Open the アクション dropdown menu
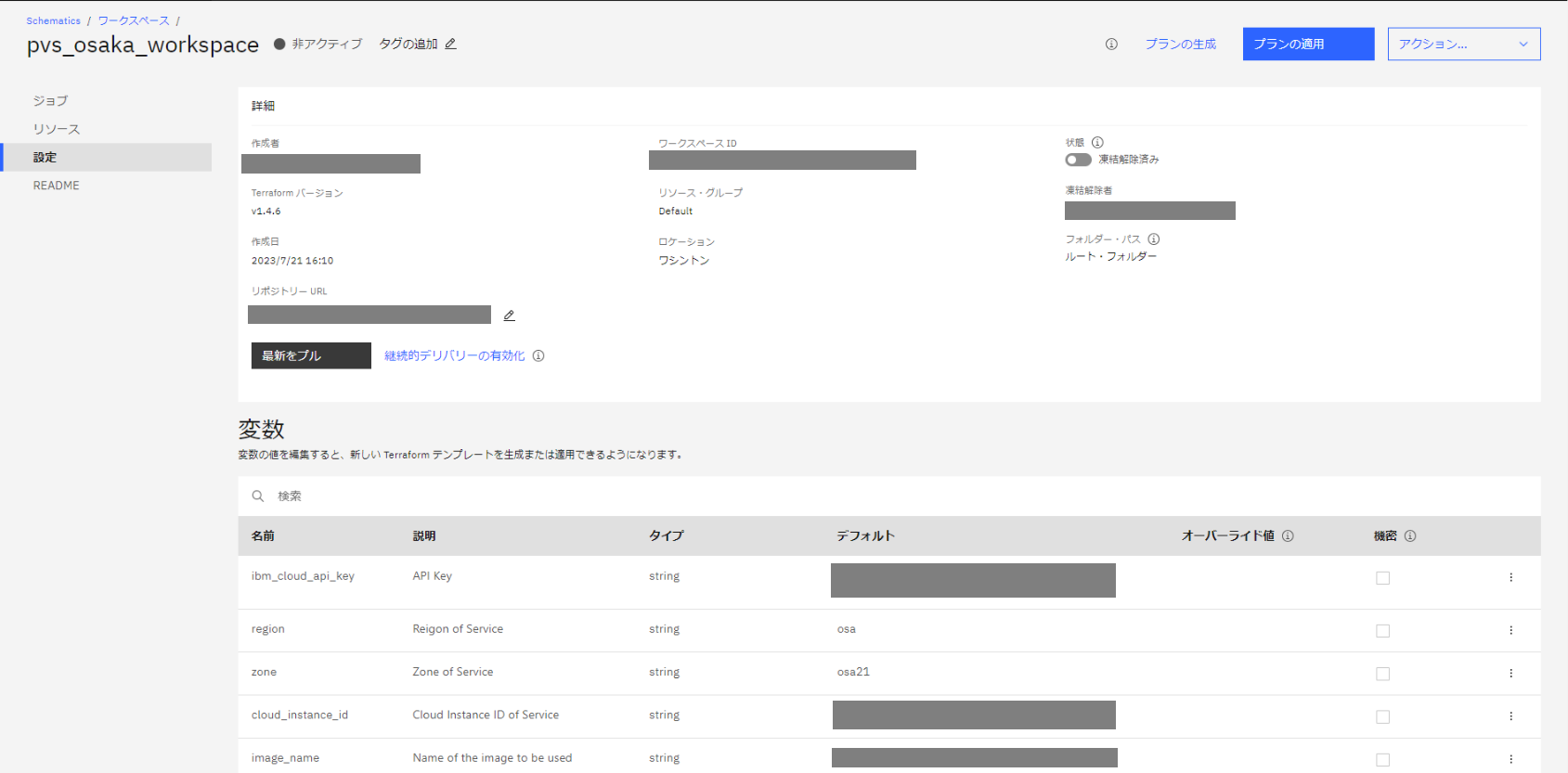The image size is (1568, 773). click(1463, 44)
